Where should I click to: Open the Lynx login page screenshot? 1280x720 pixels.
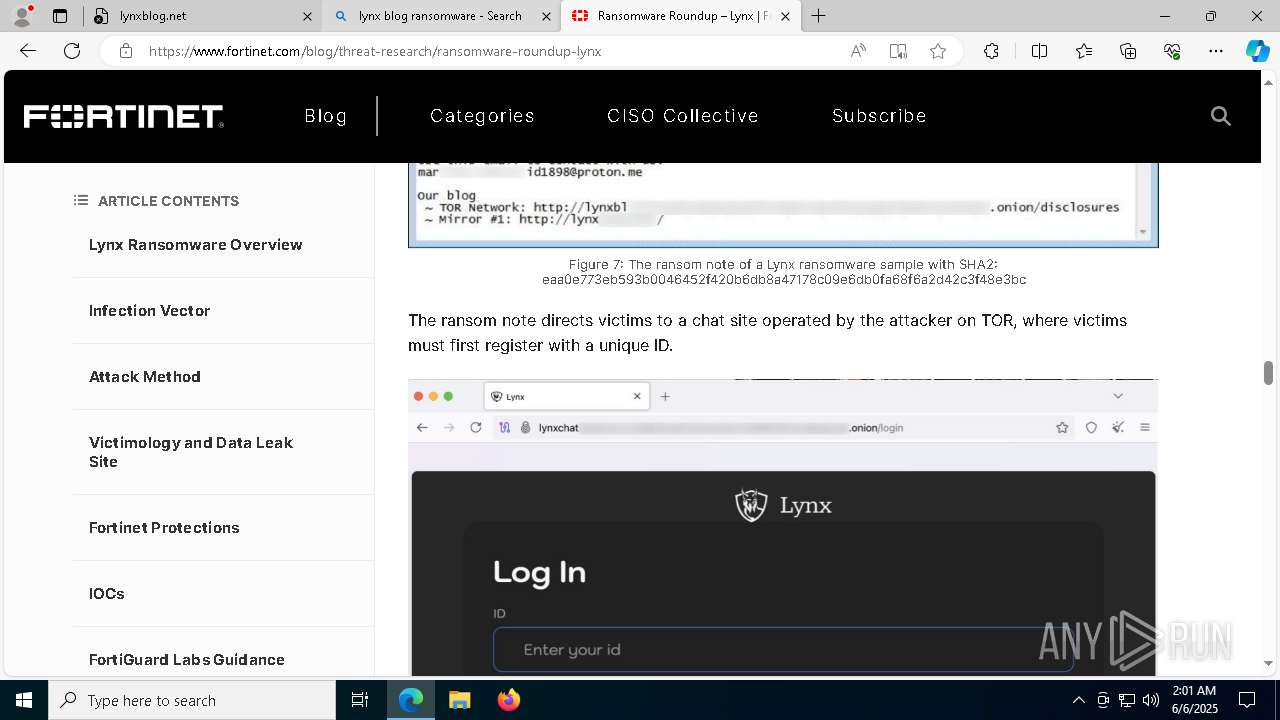tap(783, 527)
